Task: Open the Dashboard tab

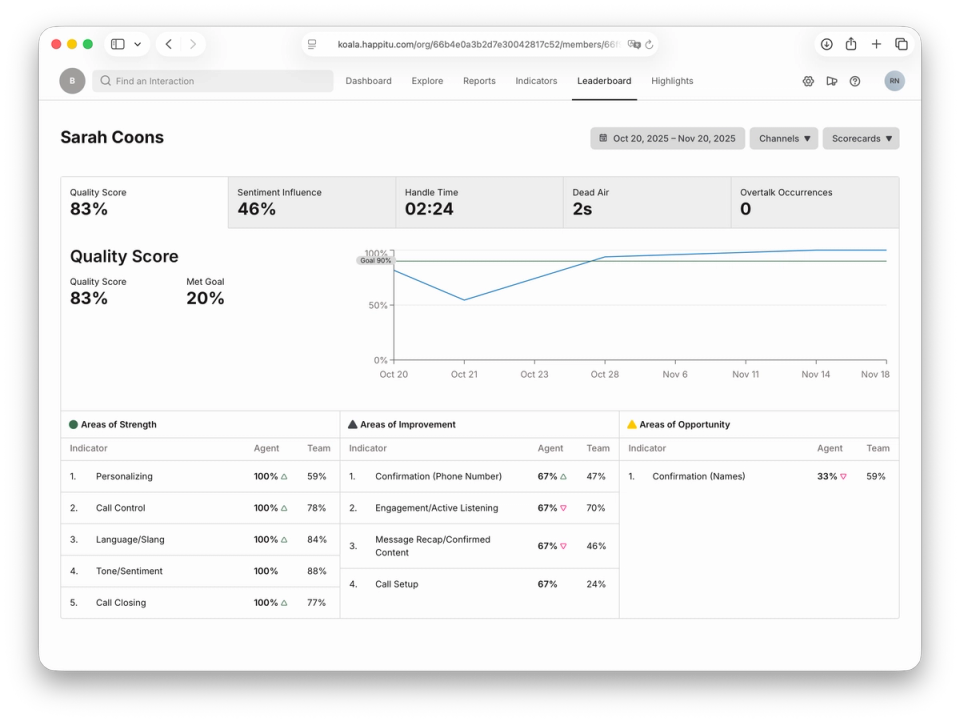Action: 369,81
